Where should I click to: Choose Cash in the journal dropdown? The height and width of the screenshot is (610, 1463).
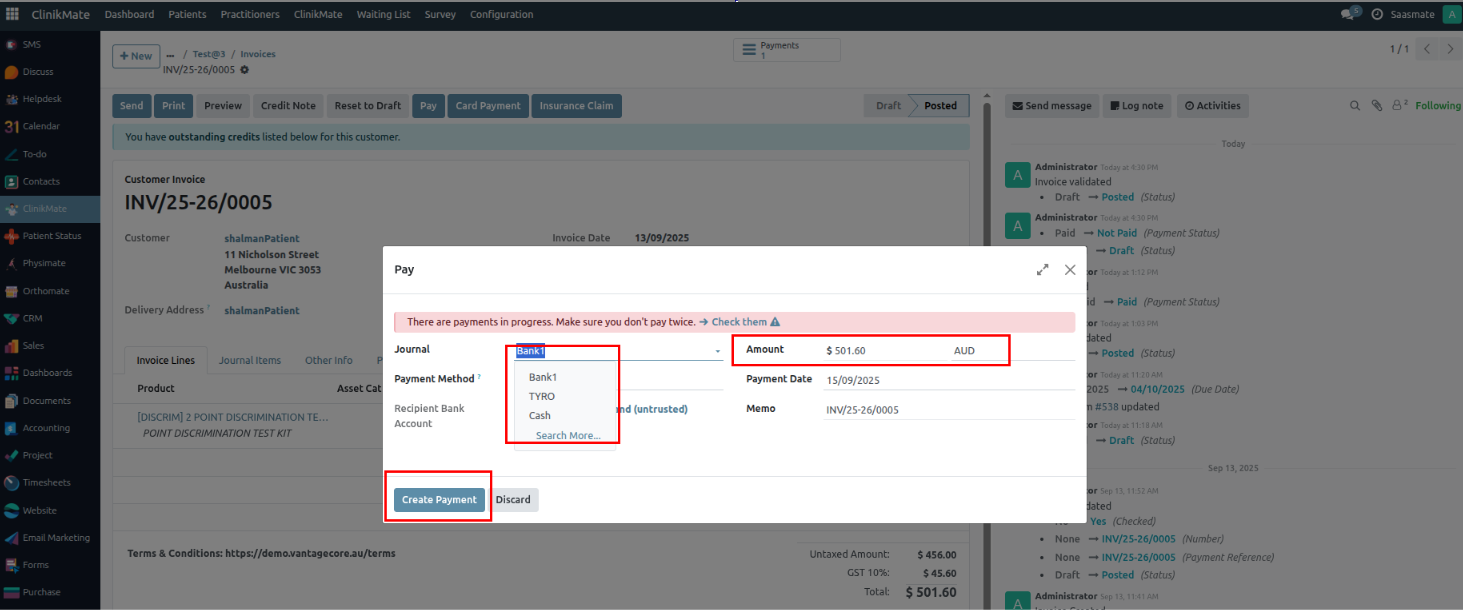tap(540, 415)
